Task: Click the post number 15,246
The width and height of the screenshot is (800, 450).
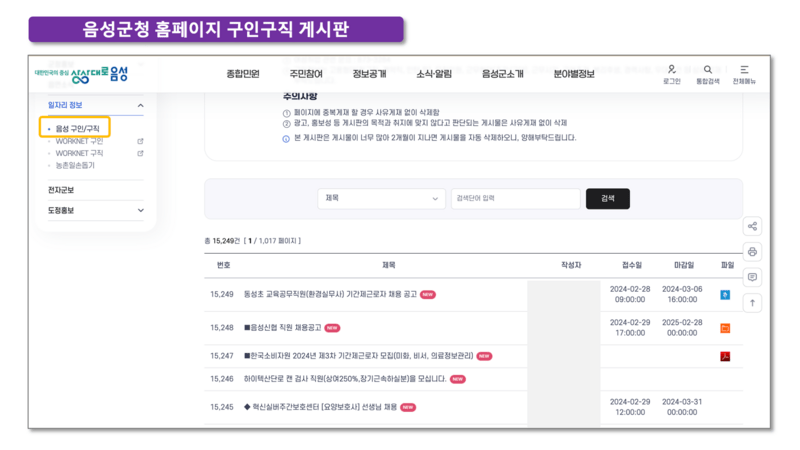Action: click(221, 379)
